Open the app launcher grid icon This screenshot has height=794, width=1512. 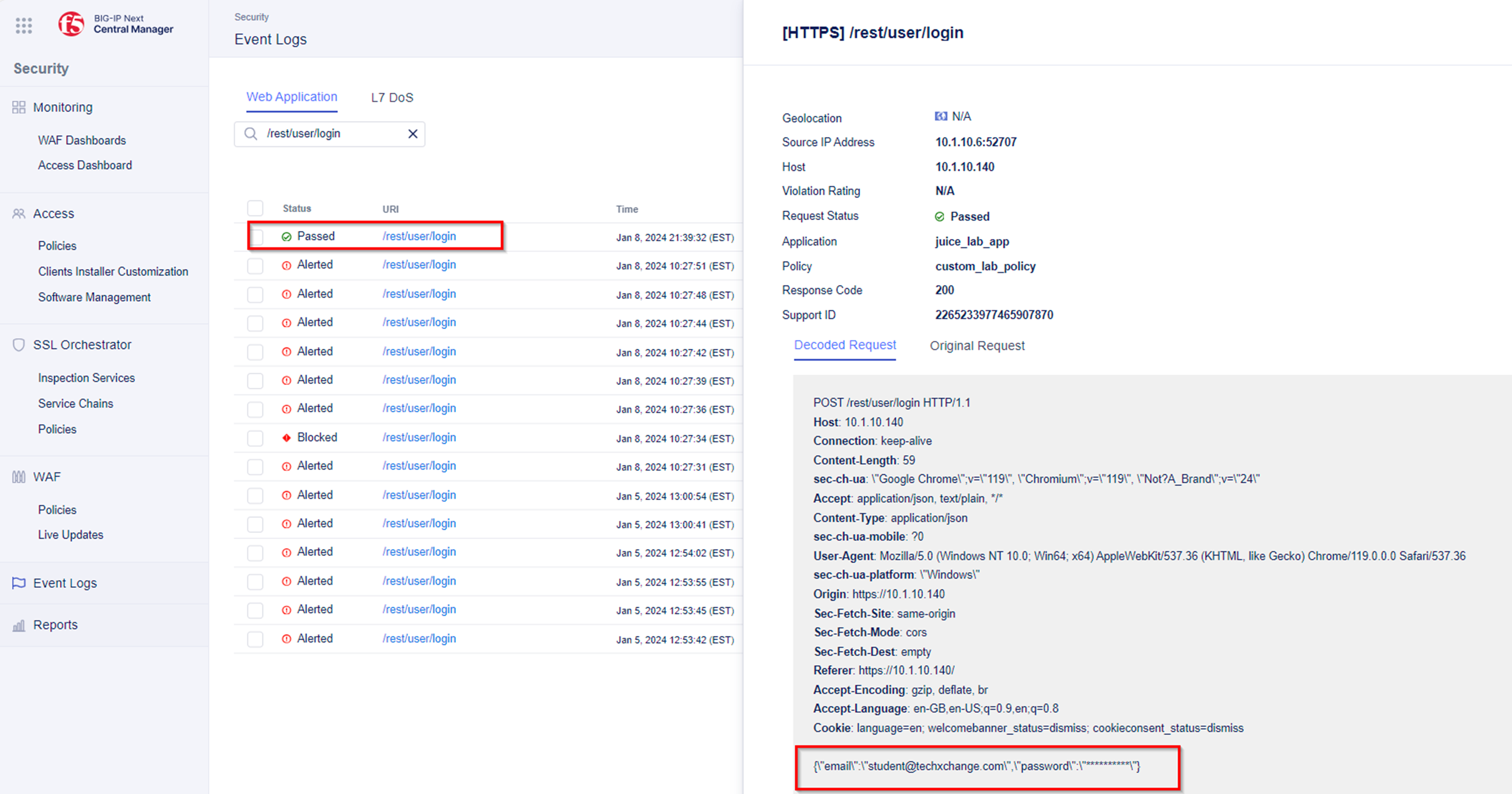[x=23, y=25]
